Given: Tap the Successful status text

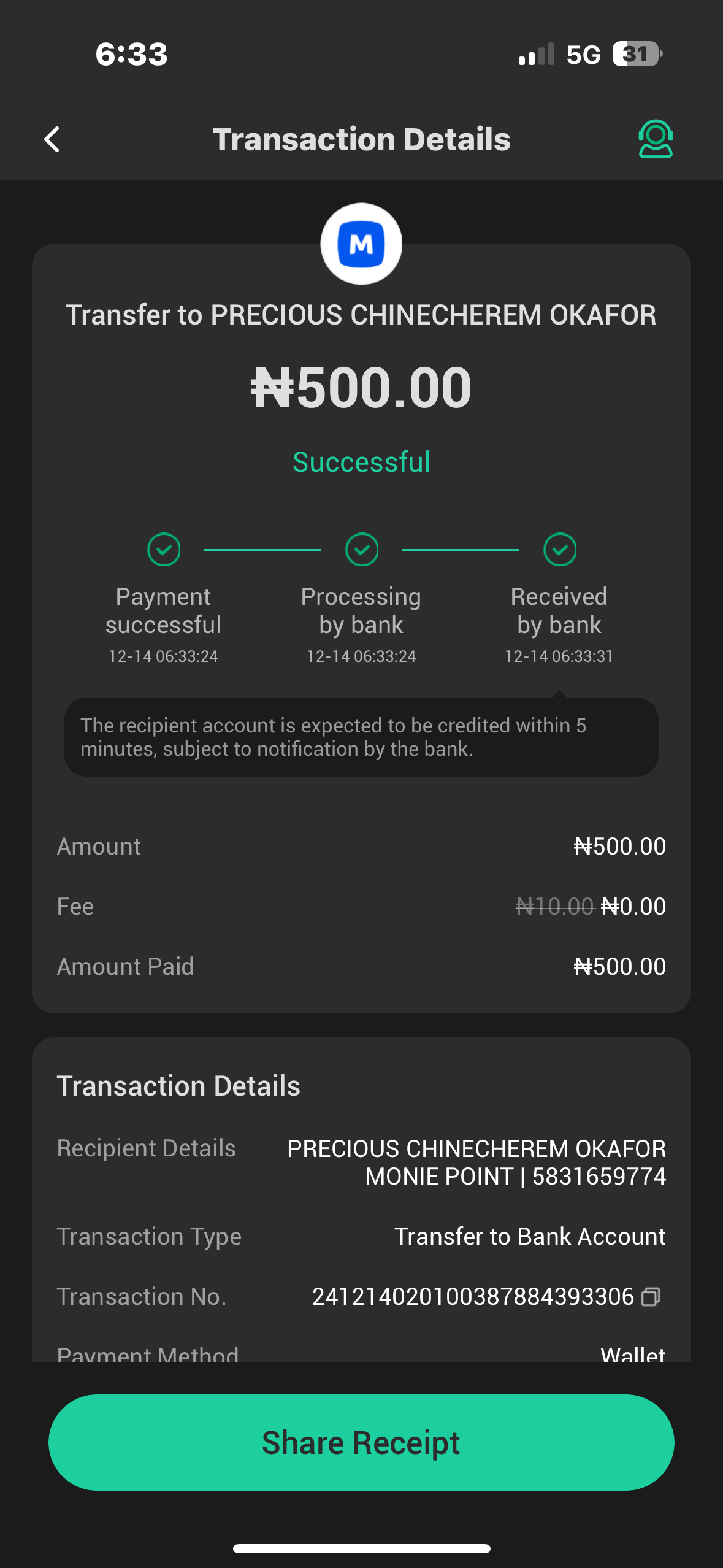Looking at the screenshot, I should pyautogui.click(x=361, y=462).
